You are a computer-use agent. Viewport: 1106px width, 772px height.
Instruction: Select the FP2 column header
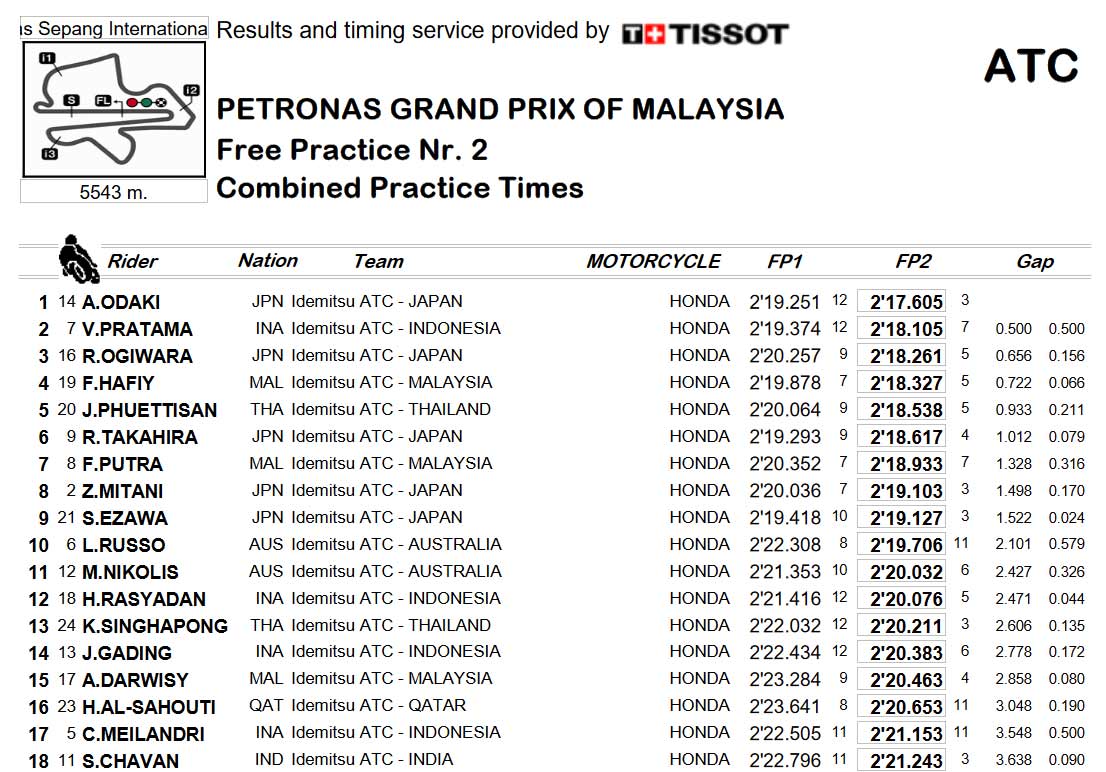(x=913, y=262)
